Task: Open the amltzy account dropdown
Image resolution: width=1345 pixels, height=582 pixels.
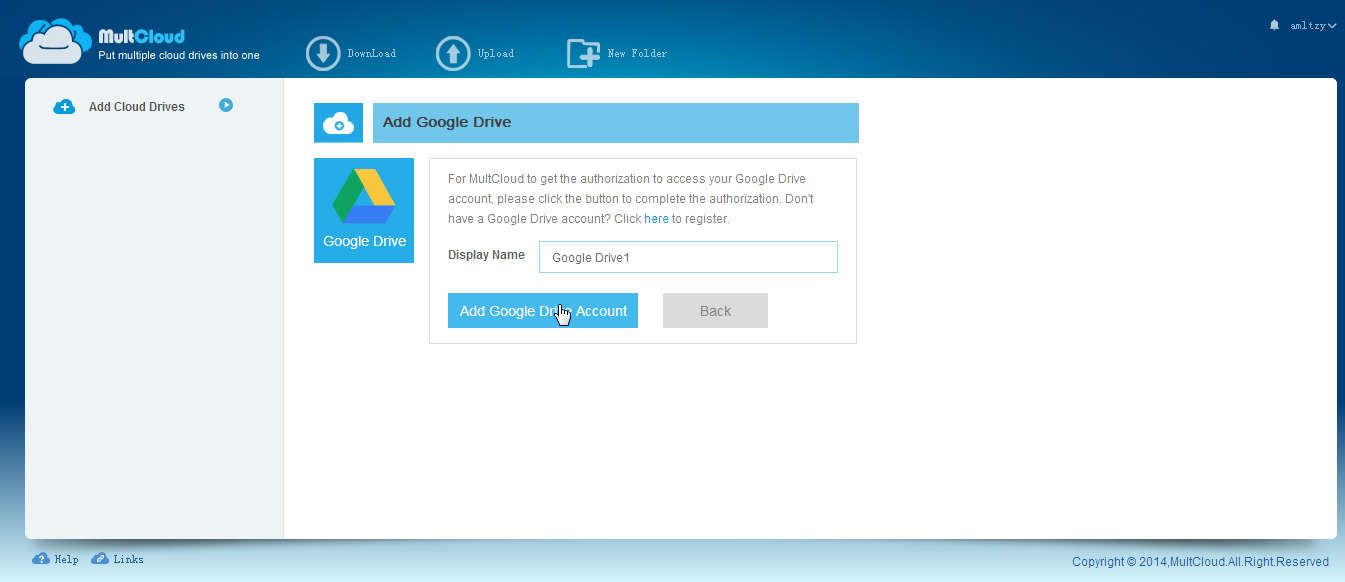Action: (1312, 25)
